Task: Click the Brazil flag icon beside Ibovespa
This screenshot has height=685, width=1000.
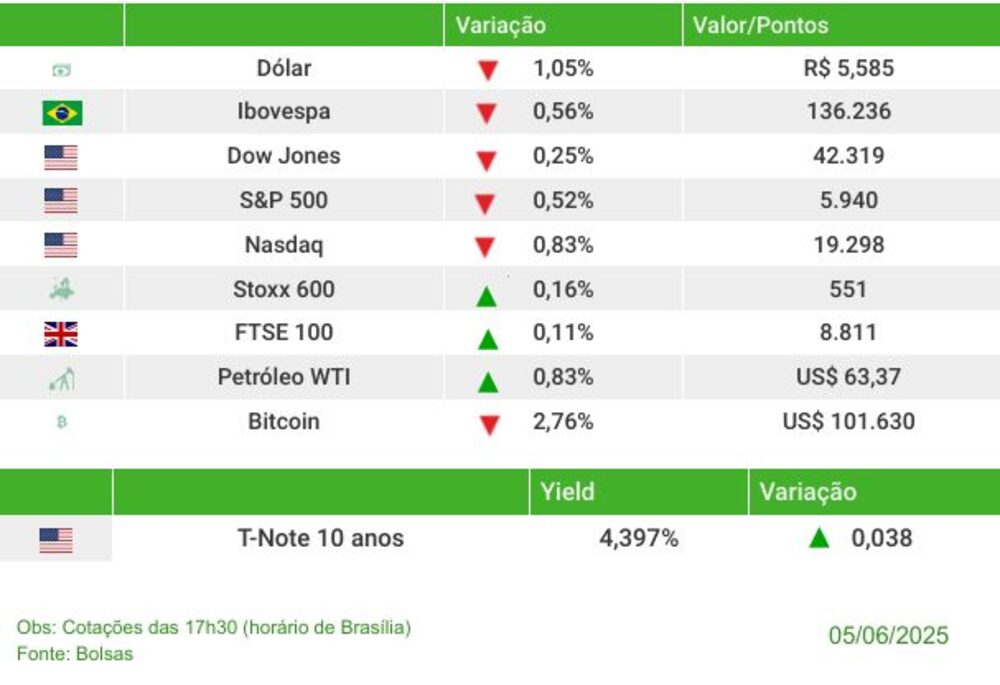Action: click(62, 113)
